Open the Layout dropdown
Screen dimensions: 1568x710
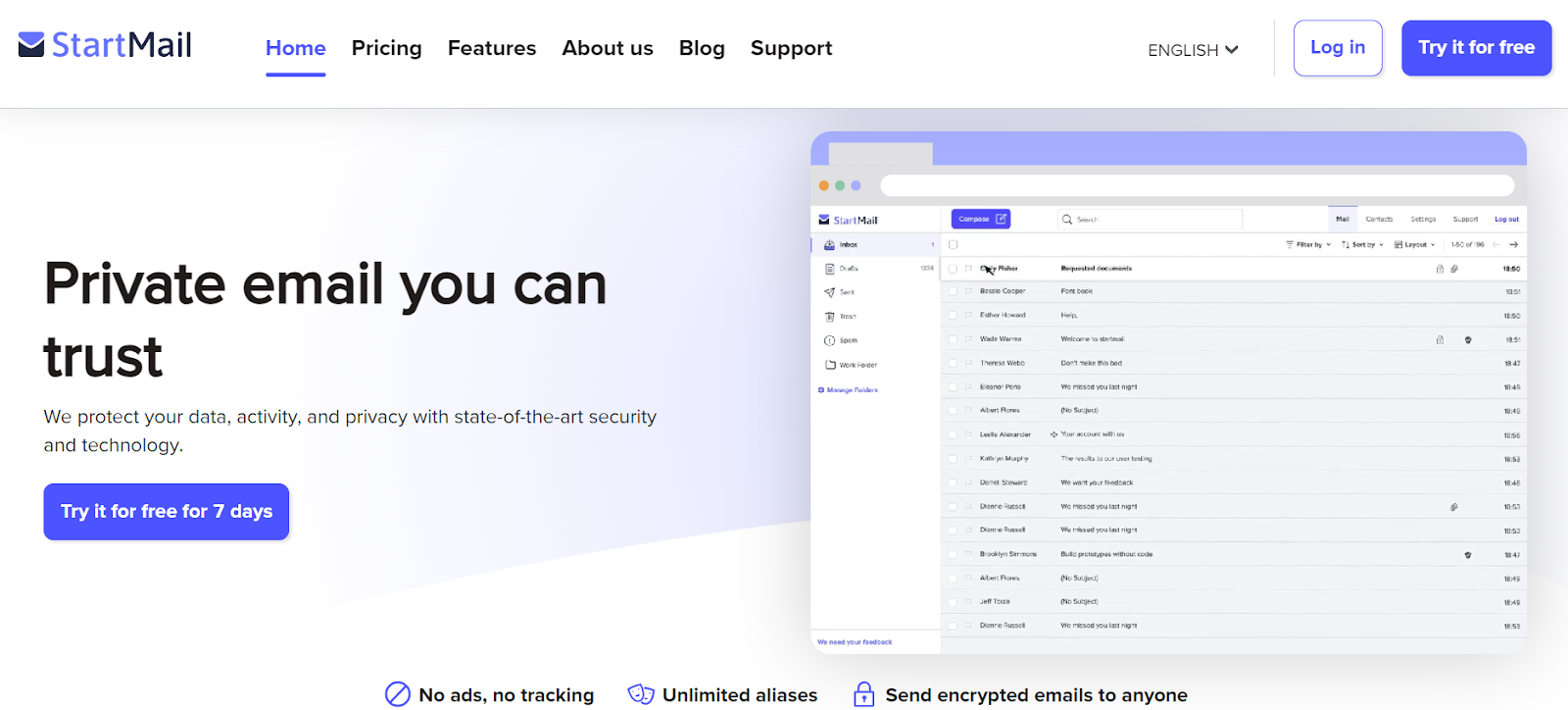[1414, 245]
